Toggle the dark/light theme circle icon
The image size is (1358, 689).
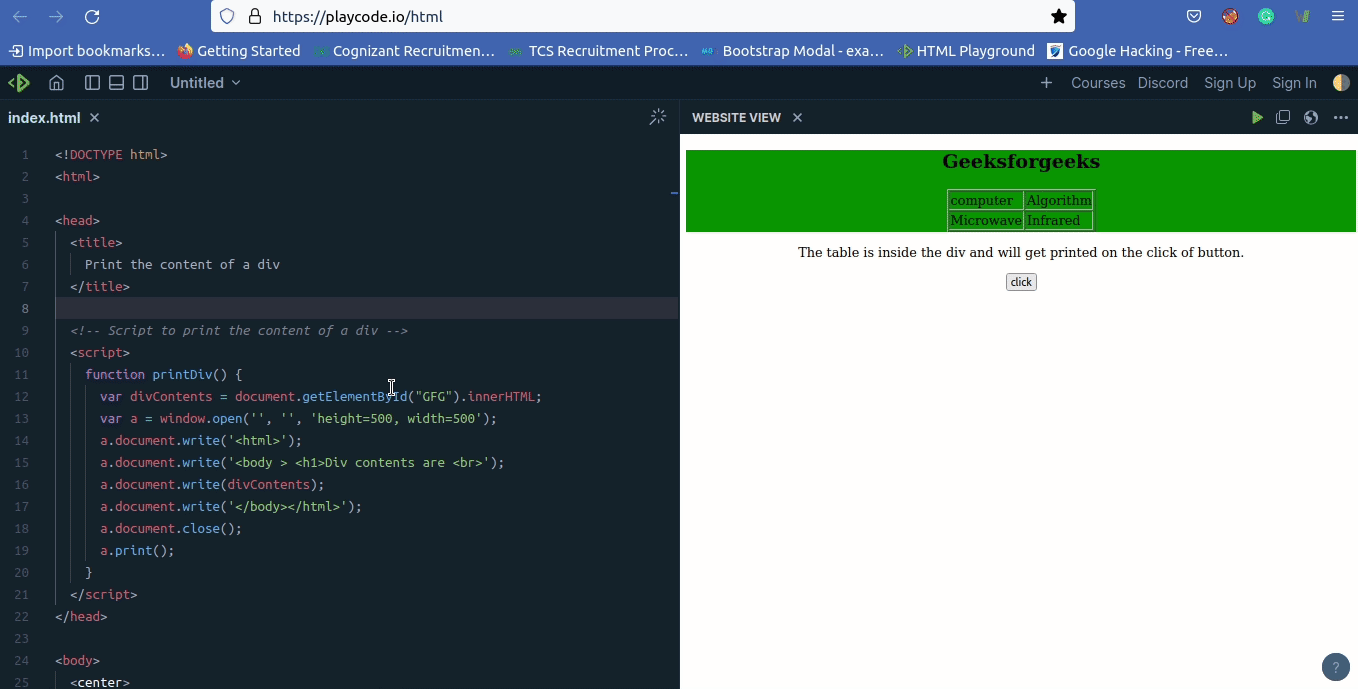pyautogui.click(x=1341, y=83)
